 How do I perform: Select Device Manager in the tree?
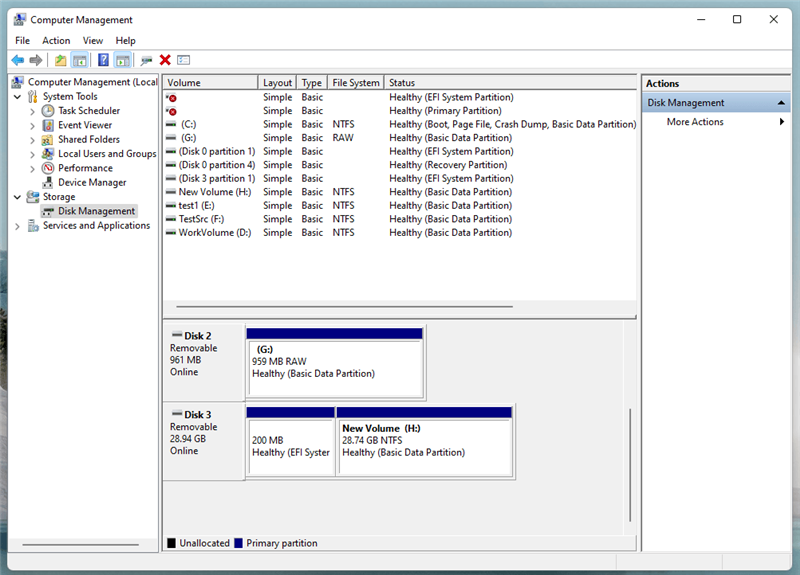[x=92, y=182]
